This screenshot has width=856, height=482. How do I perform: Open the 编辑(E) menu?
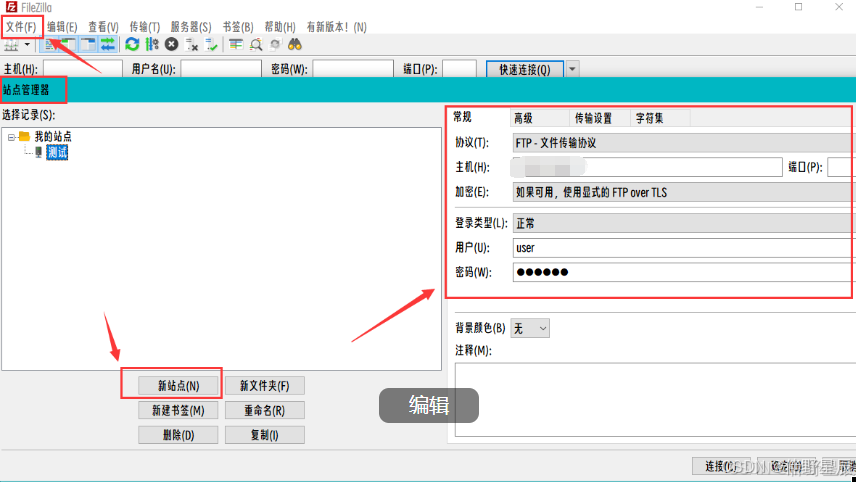[62, 27]
